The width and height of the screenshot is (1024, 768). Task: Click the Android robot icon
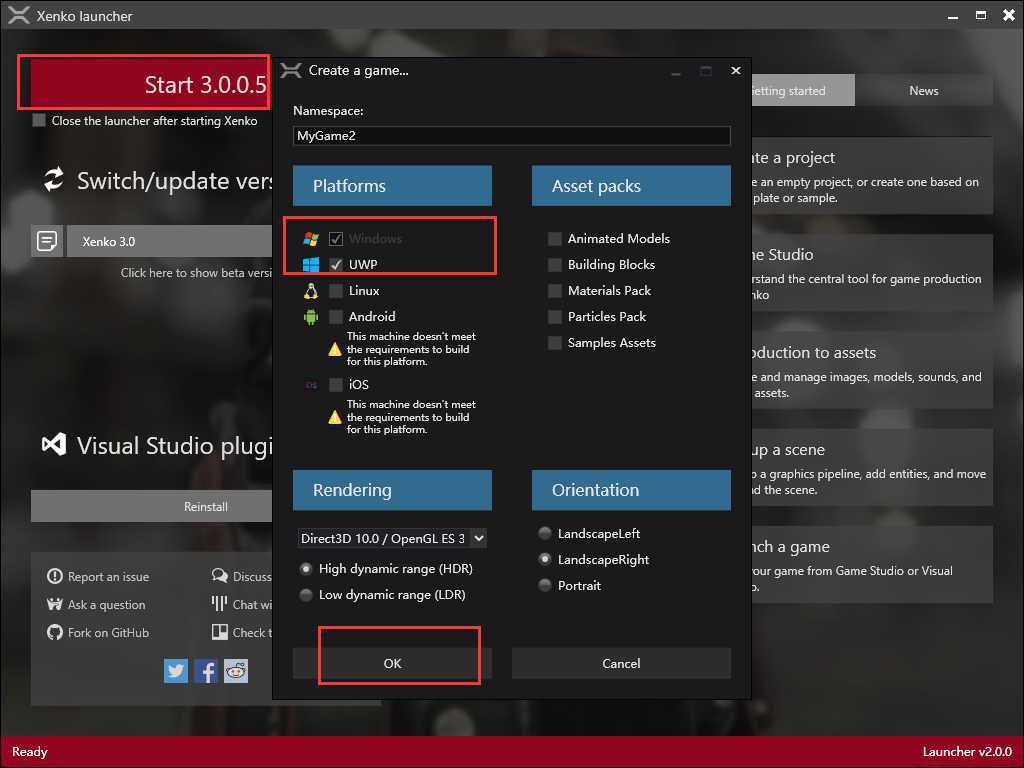pyautogui.click(x=311, y=317)
